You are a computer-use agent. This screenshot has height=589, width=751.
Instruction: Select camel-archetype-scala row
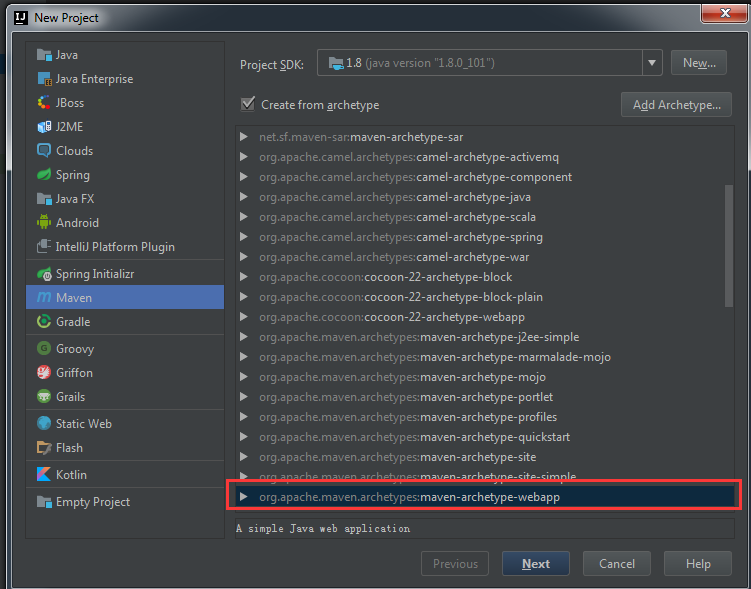pos(485,217)
